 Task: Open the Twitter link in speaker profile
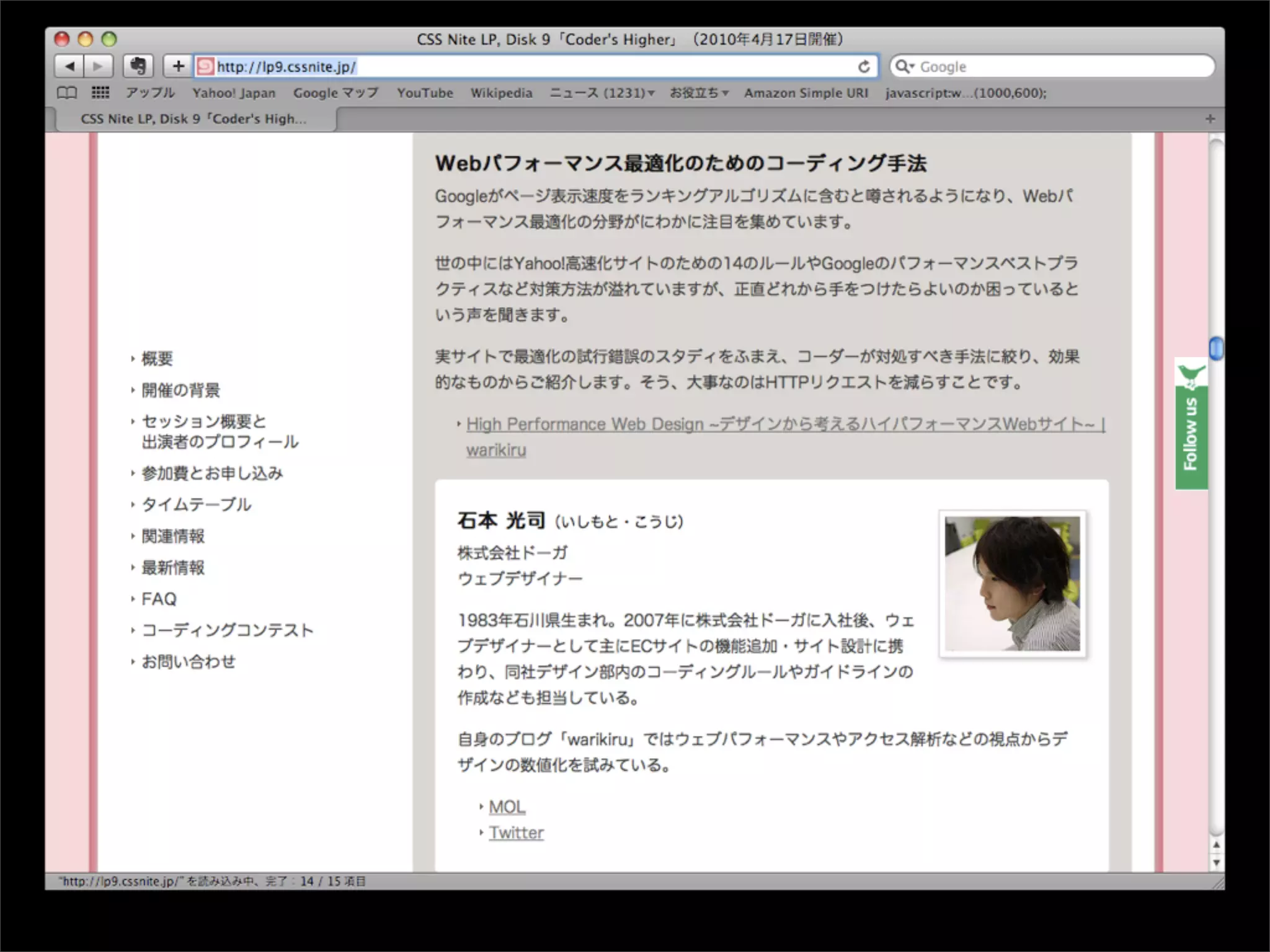(516, 832)
